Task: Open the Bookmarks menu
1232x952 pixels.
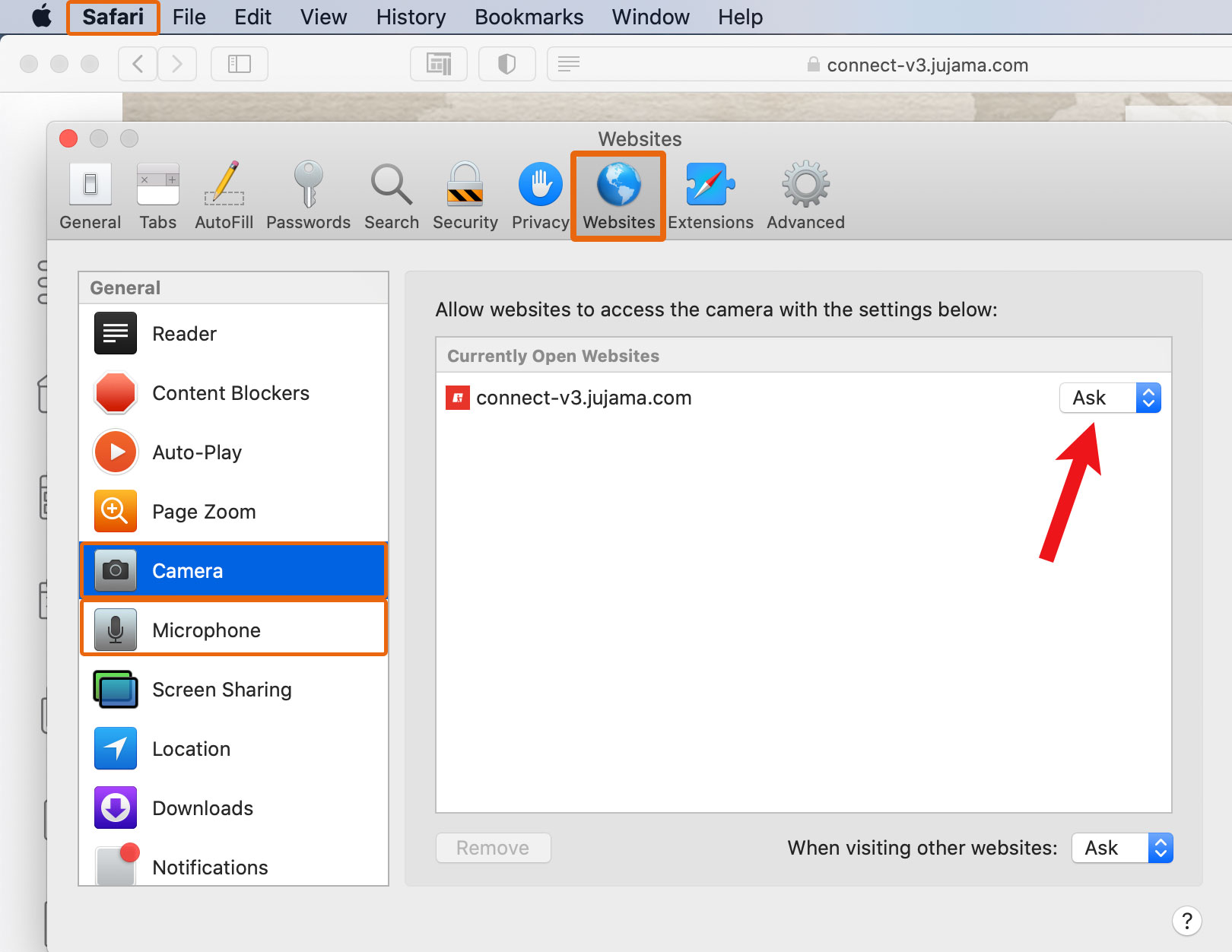Action: pos(529,17)
